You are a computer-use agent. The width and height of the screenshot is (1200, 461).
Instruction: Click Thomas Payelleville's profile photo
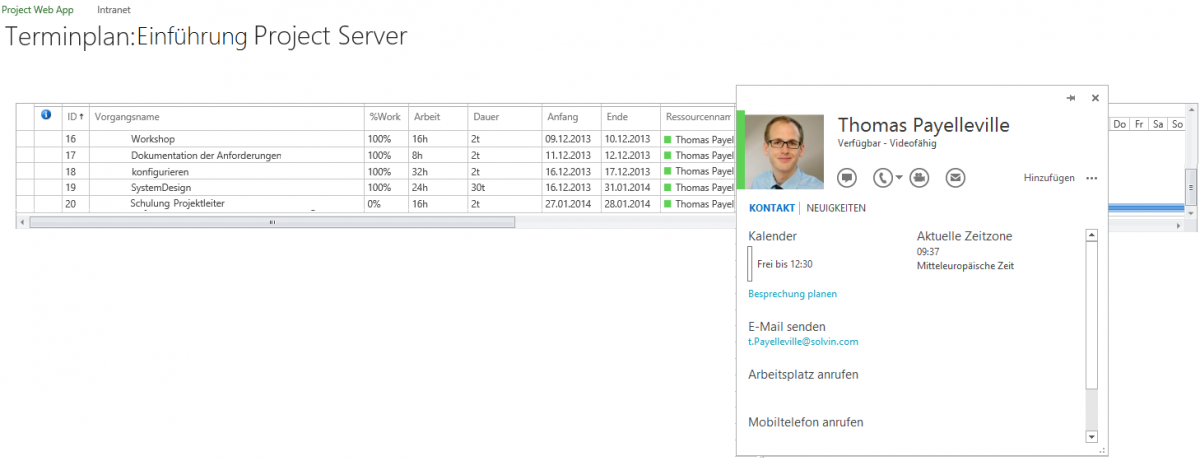point(785,151)
